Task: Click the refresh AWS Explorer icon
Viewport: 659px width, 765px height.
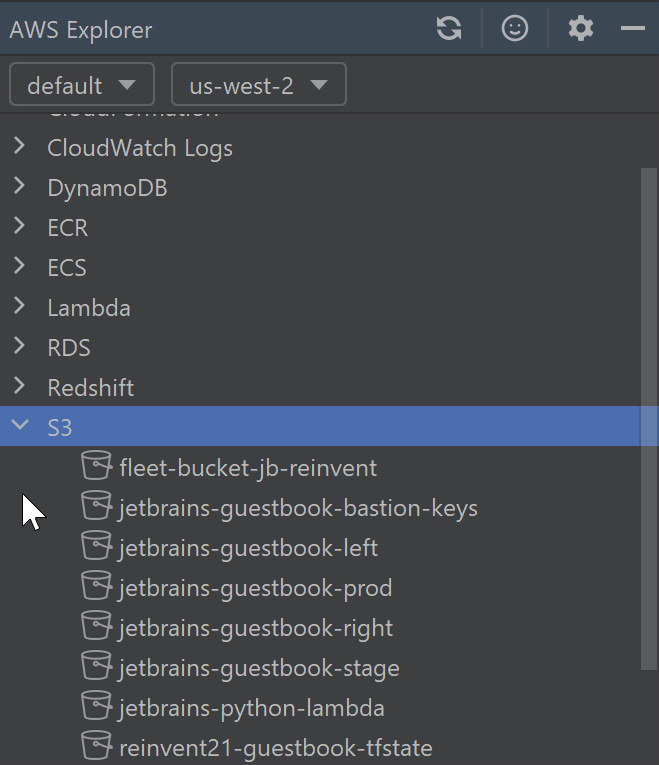Action: (449, 29)
